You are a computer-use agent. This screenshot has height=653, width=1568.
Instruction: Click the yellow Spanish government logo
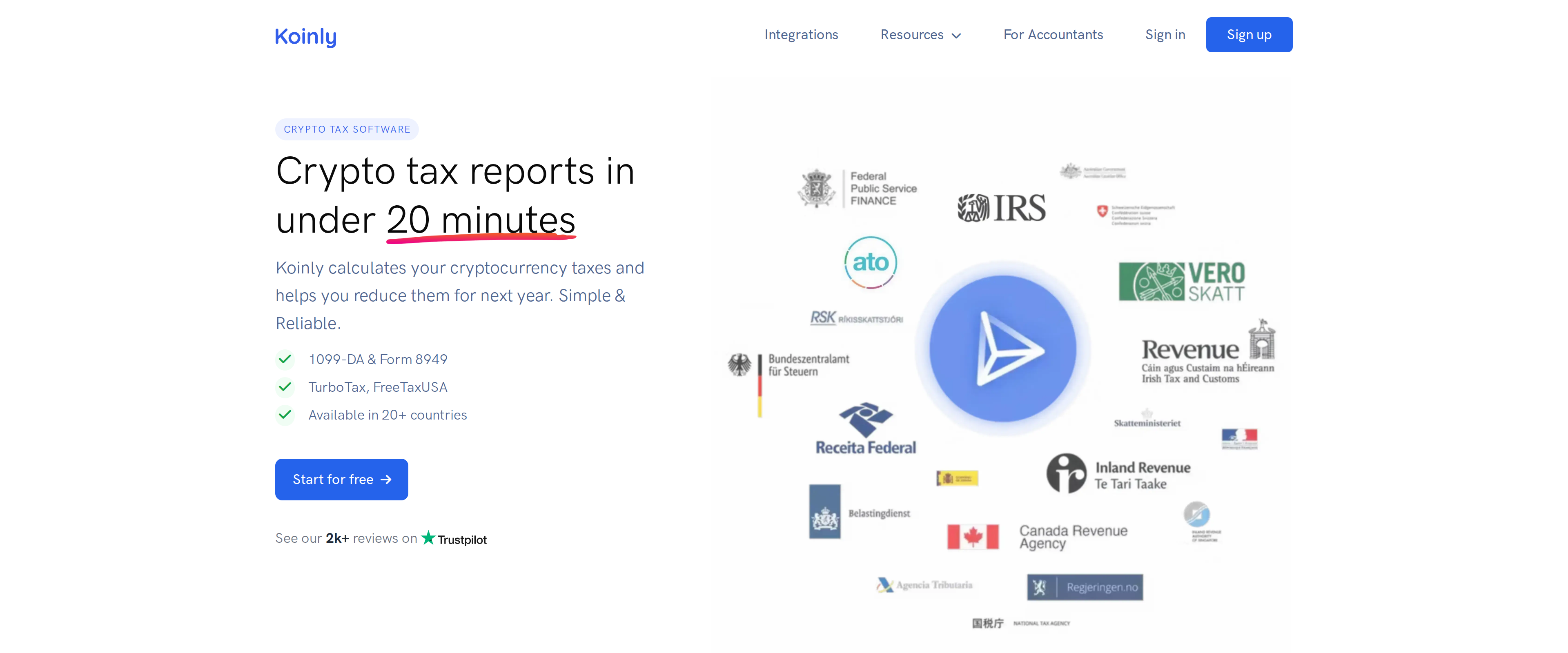pyautogui.click(x=957, y=478)
